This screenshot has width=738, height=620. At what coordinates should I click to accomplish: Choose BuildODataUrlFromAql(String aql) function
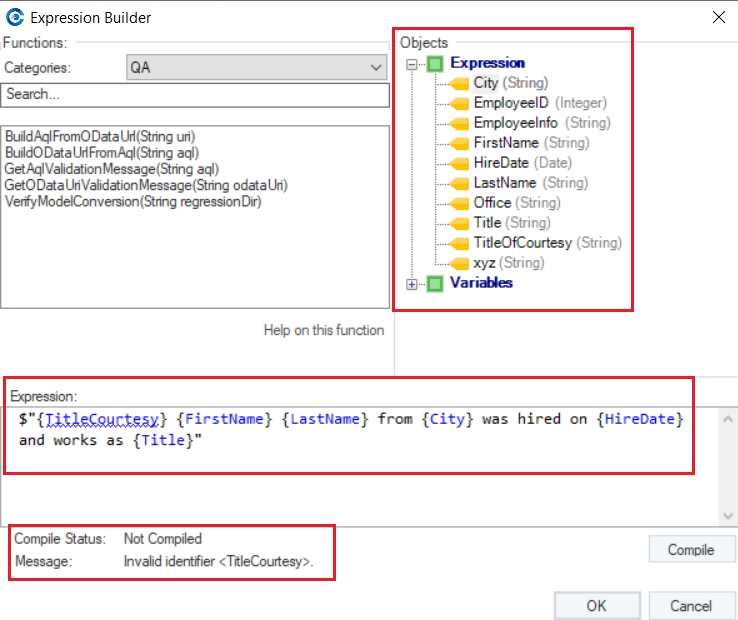tap(102, 153)
